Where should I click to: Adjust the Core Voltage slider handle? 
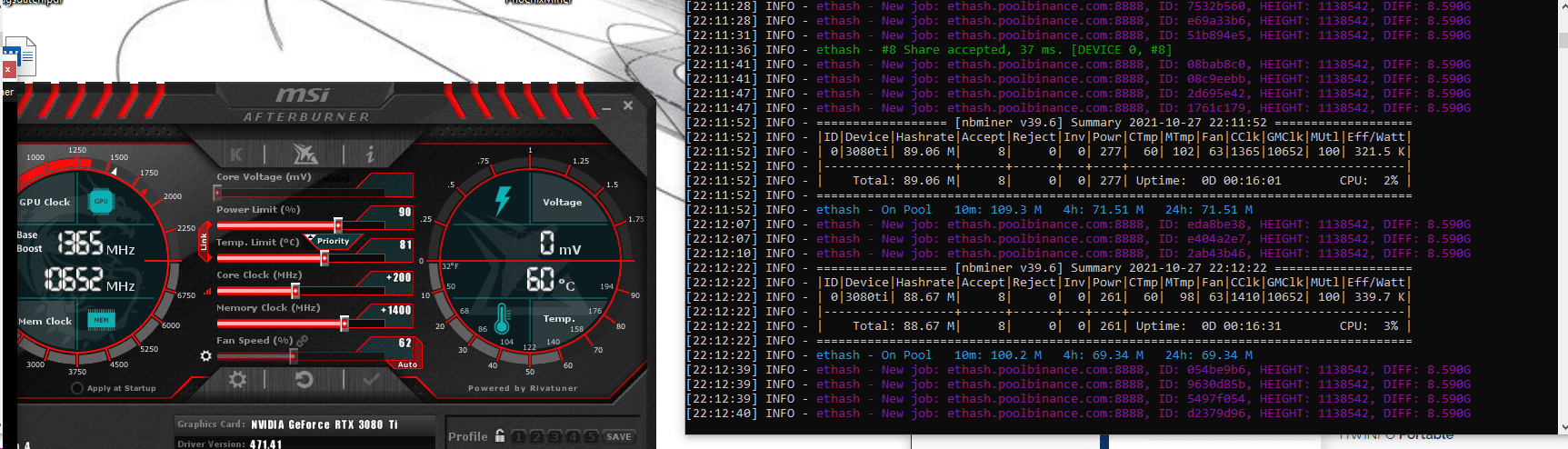pos(217,193)
